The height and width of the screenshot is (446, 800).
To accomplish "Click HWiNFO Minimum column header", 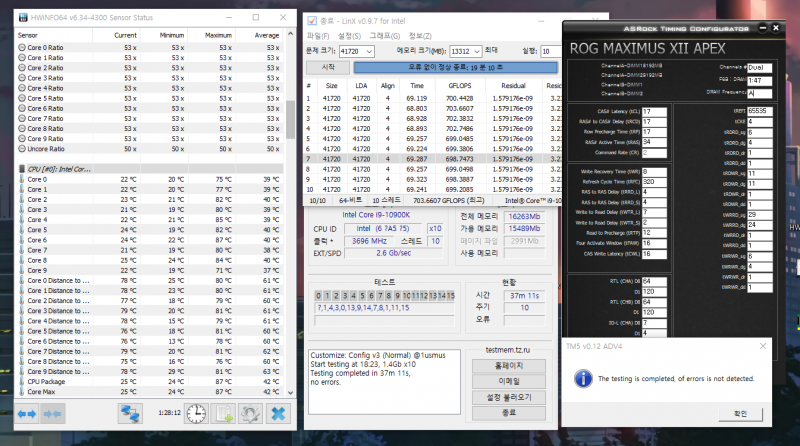I will click(x=164, y=35).
